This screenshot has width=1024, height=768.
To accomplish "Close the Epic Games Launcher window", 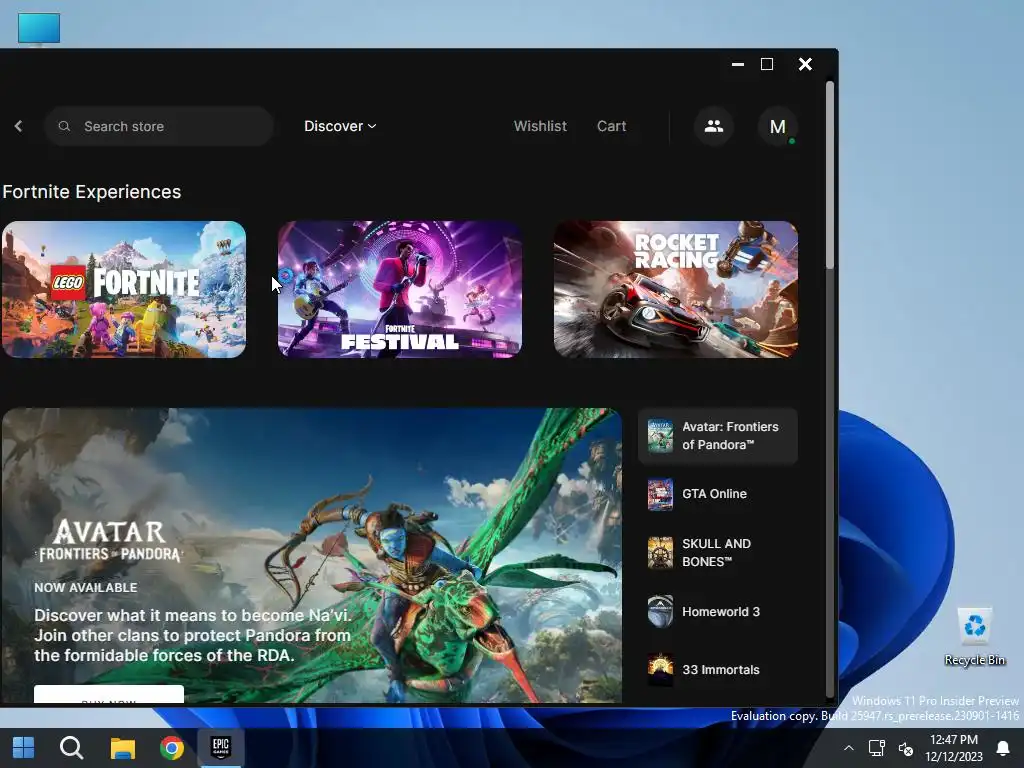I will [805, 64].
